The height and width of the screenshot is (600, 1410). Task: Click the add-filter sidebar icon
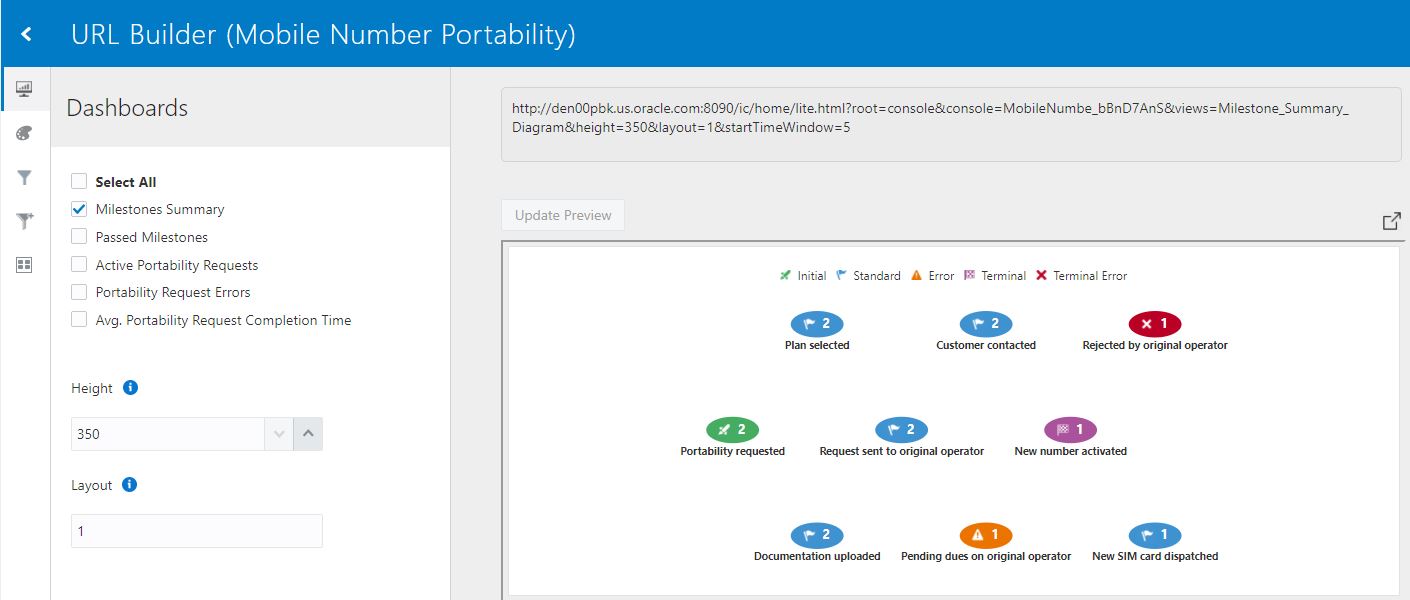(x=24, y=221)
